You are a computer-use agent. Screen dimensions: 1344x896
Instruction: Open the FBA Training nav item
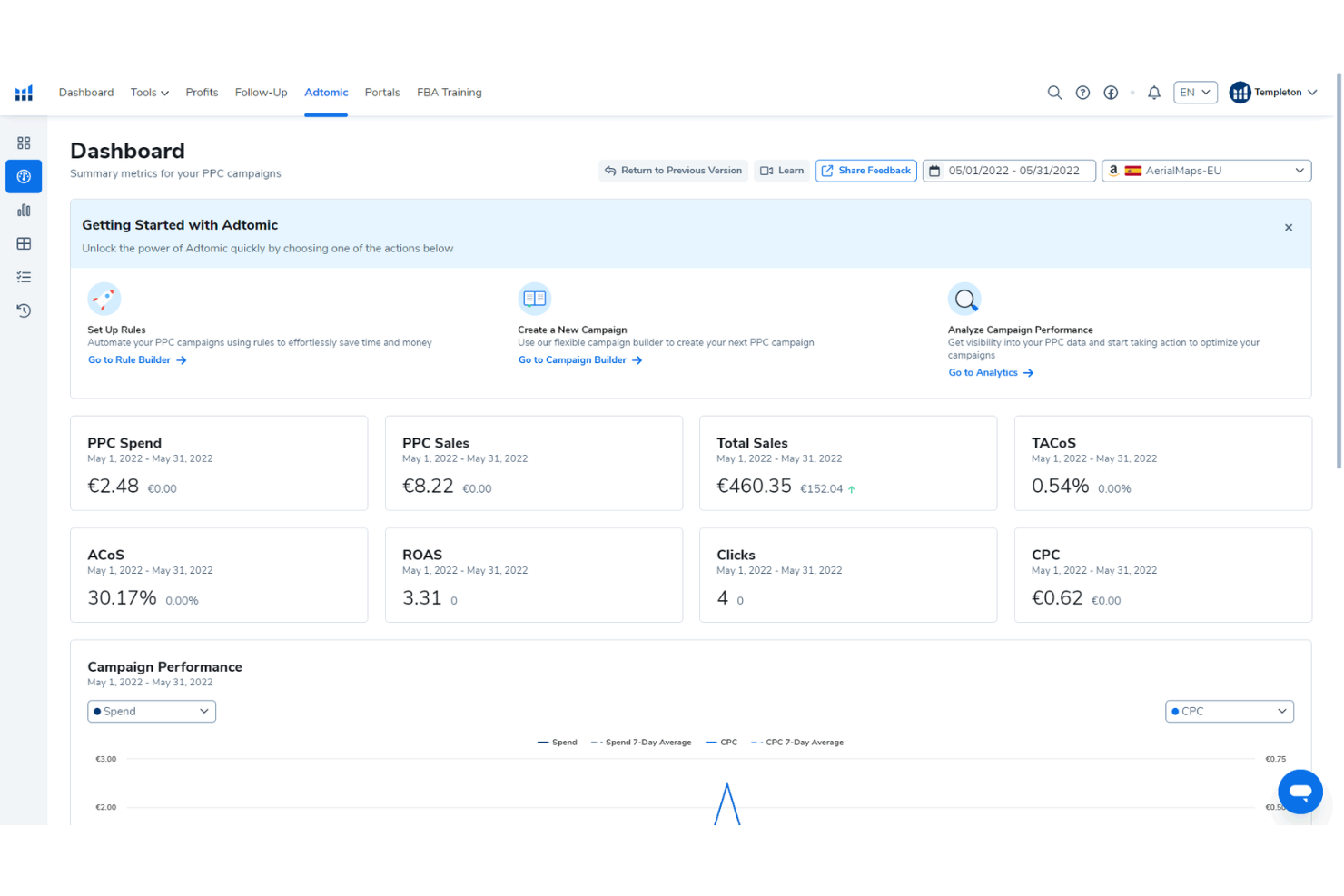(450, 93)
